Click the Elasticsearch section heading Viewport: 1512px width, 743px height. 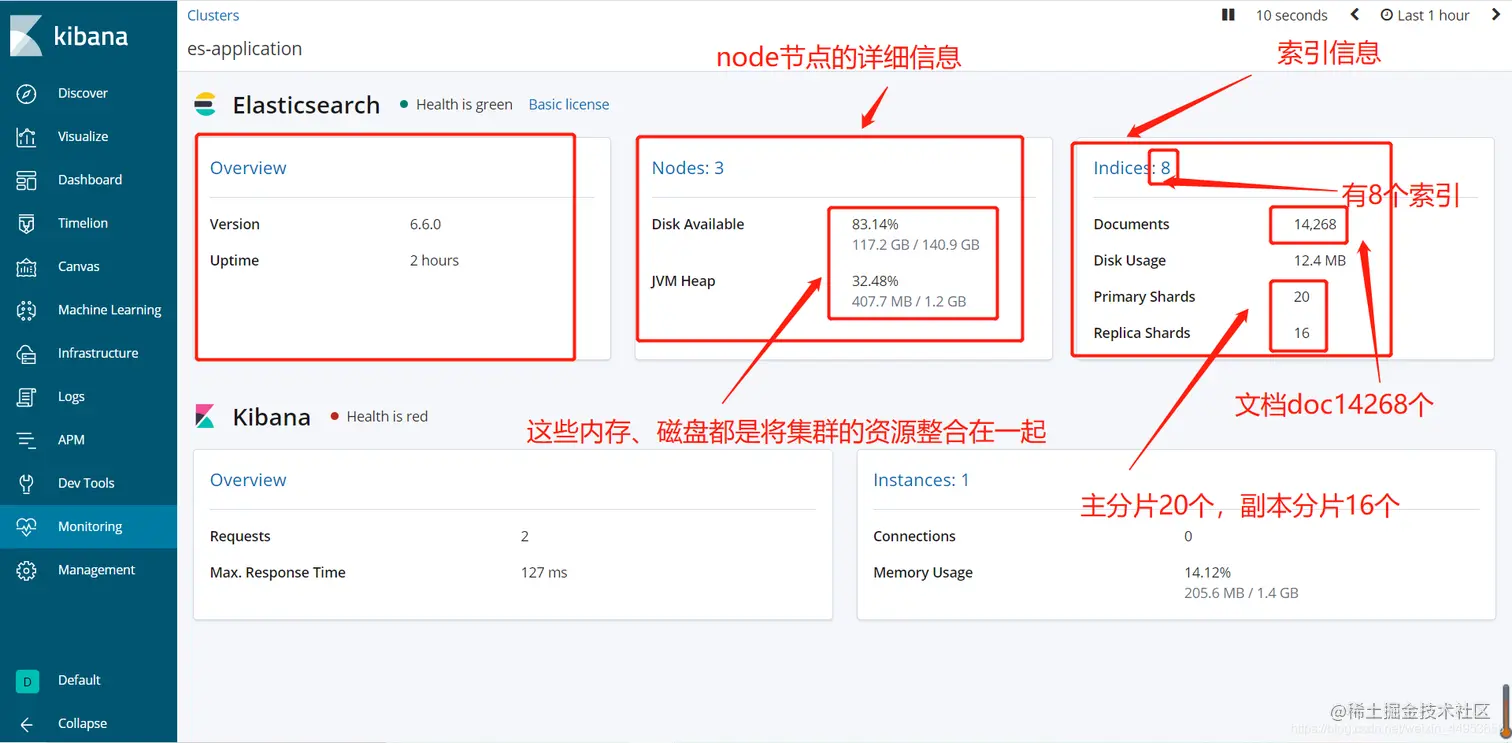(x=306, y=105)
